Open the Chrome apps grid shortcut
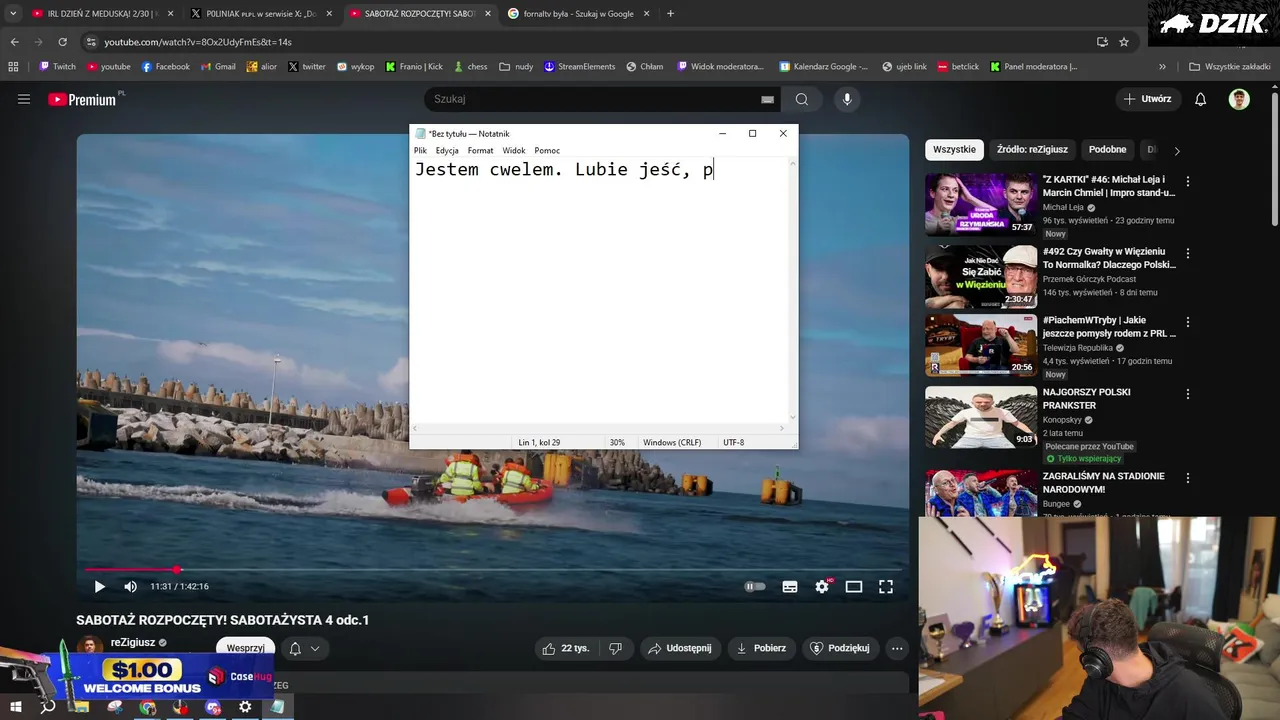The height and width of the screenshot is (720, 1280). click(13, 67)
